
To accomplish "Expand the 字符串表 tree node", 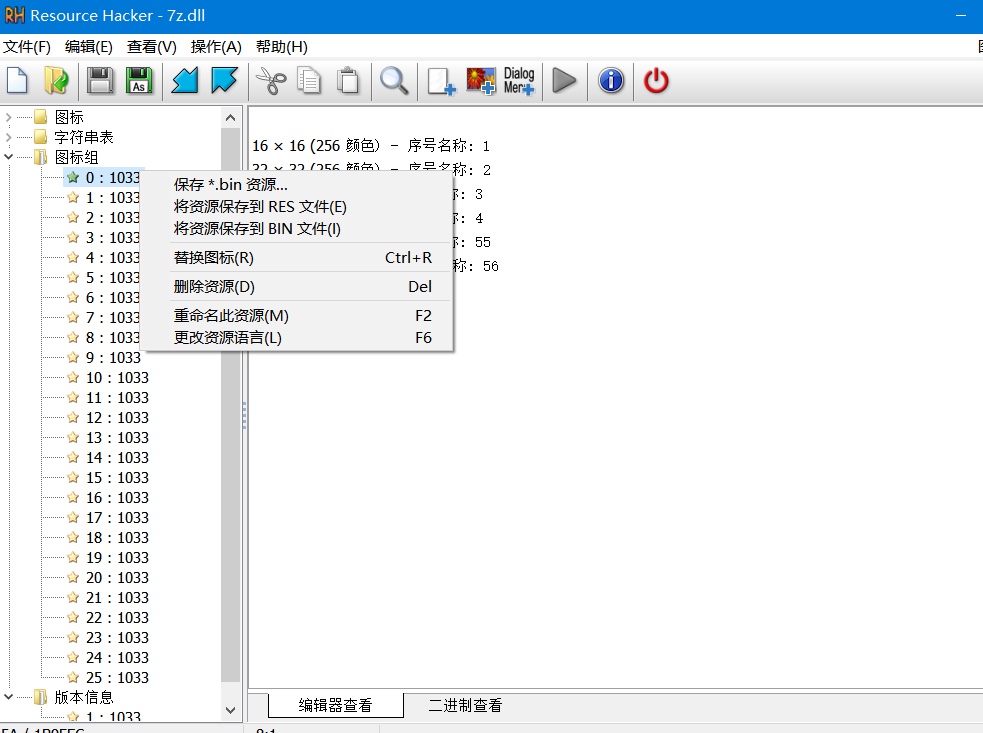I will pos(8,136).
